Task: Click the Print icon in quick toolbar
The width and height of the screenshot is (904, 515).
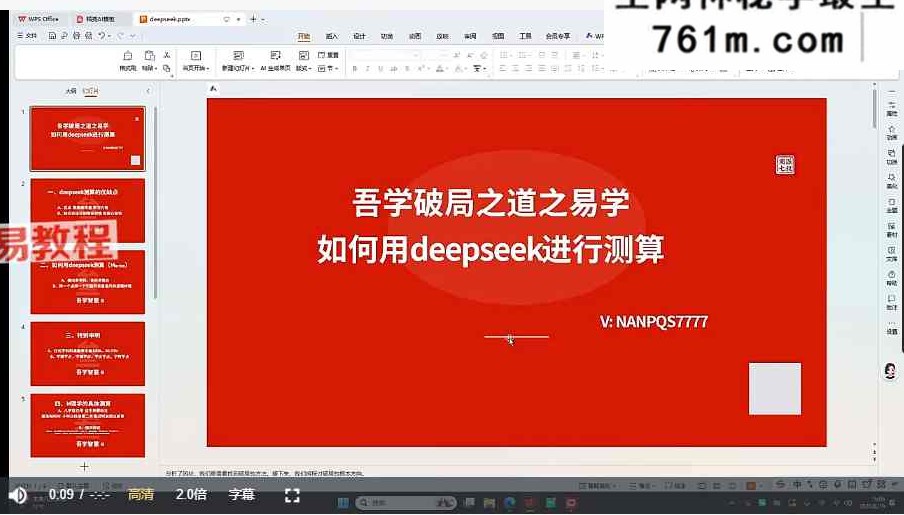Action: pyautogui.click(x=77, y=36)
